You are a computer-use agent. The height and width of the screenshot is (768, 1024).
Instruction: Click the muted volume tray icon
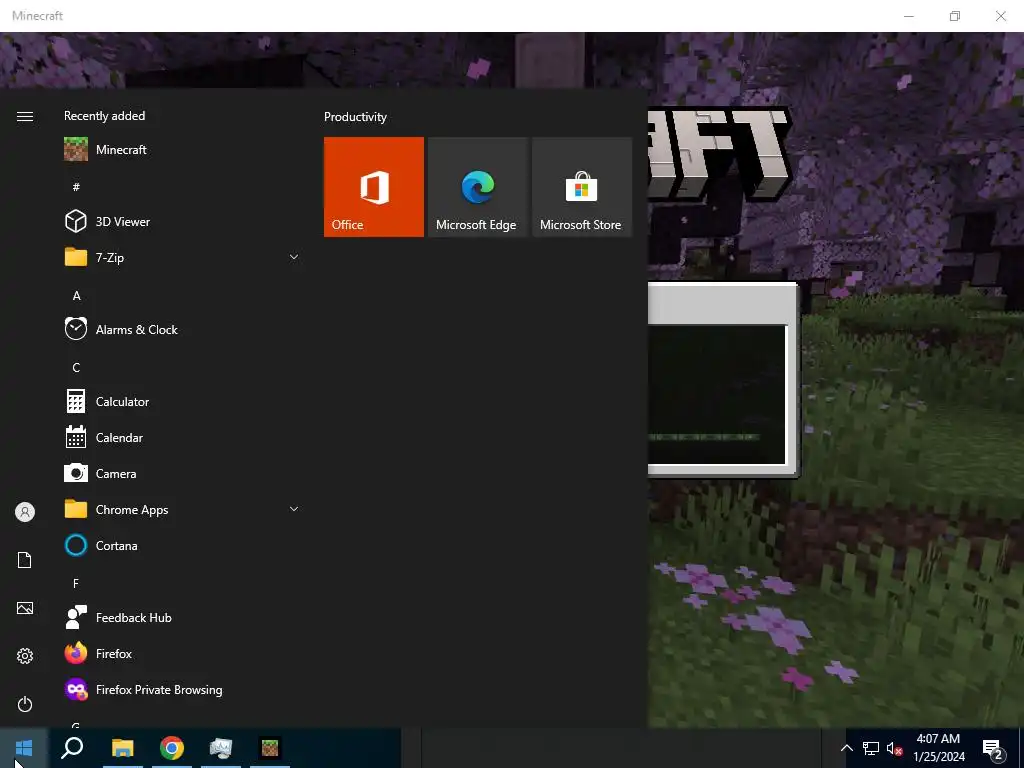point(895,748)
